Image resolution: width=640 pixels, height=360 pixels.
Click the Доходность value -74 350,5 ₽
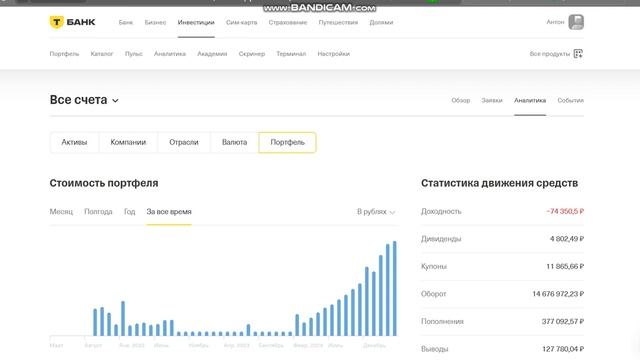565,211
